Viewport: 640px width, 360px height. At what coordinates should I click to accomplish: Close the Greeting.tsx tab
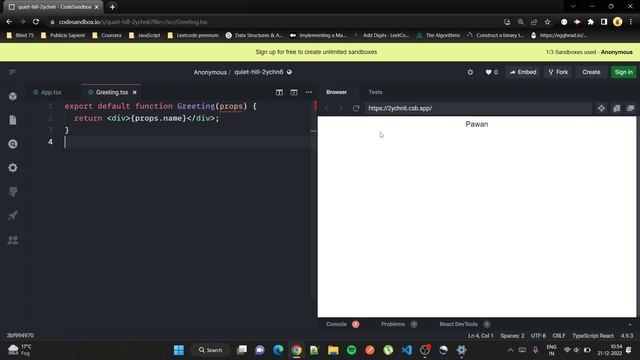134,92
